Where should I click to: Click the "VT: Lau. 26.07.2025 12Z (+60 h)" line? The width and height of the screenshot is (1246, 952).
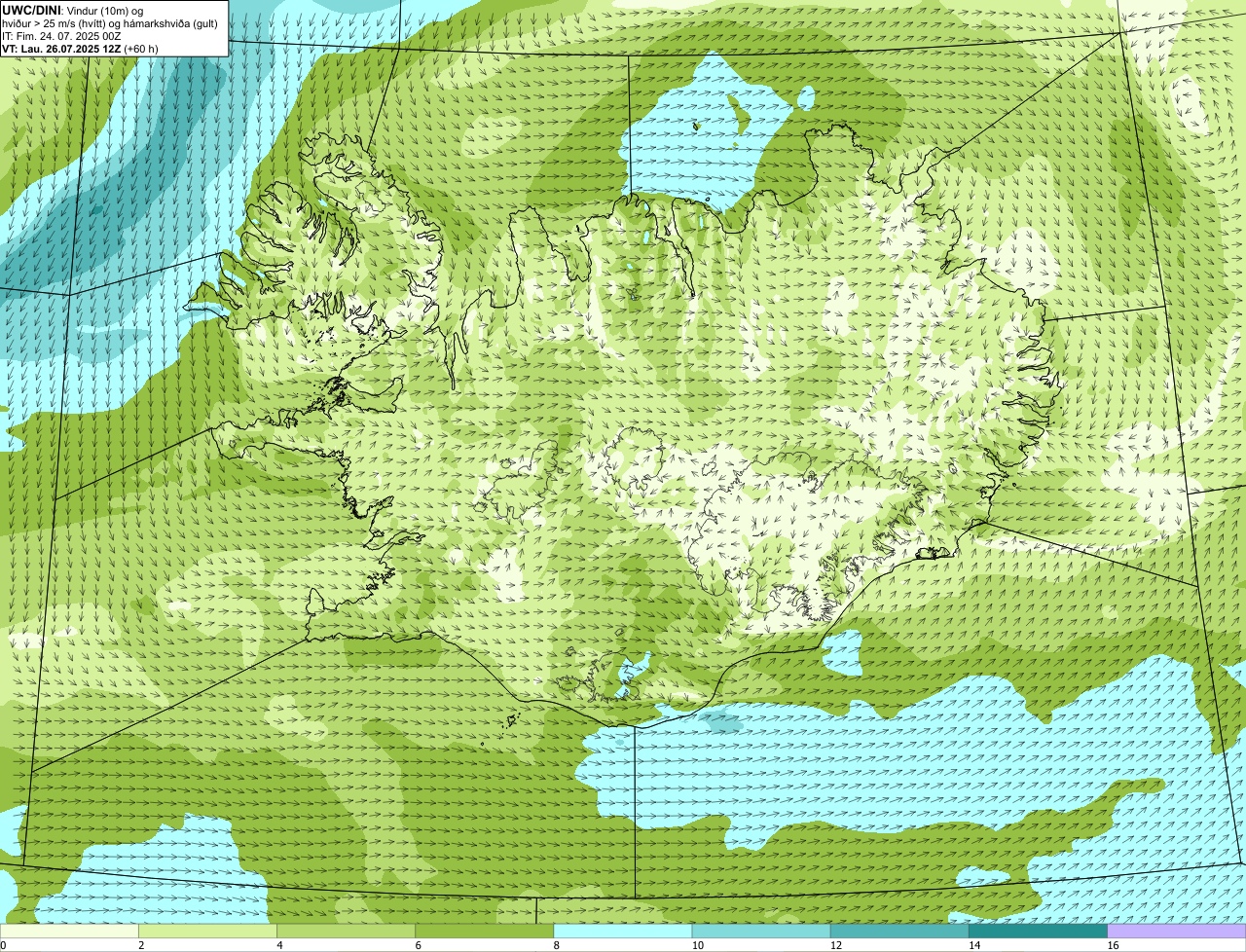pos(80,49)
